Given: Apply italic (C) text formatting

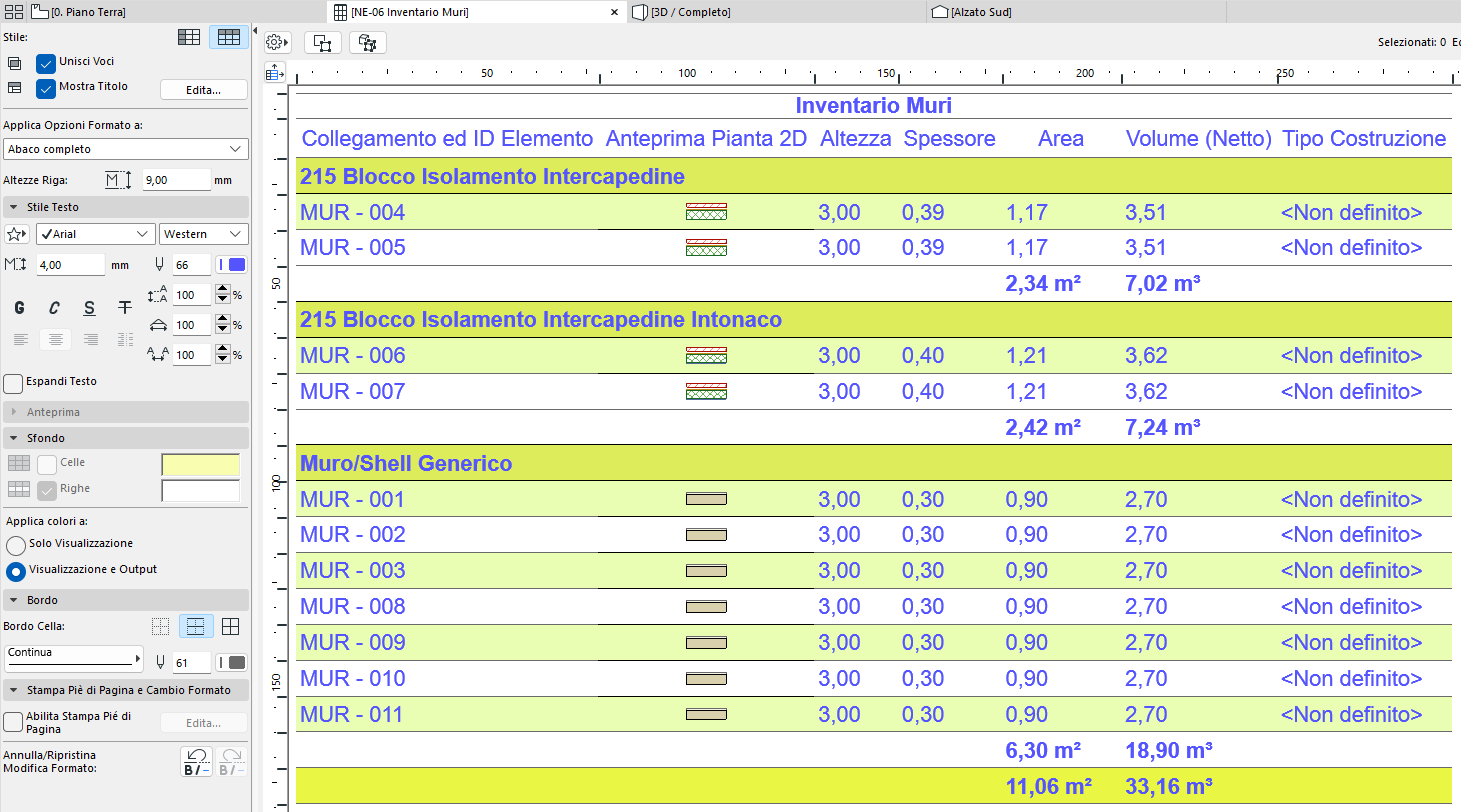Looking at the screenshot, I should click(x=54, y=308).
